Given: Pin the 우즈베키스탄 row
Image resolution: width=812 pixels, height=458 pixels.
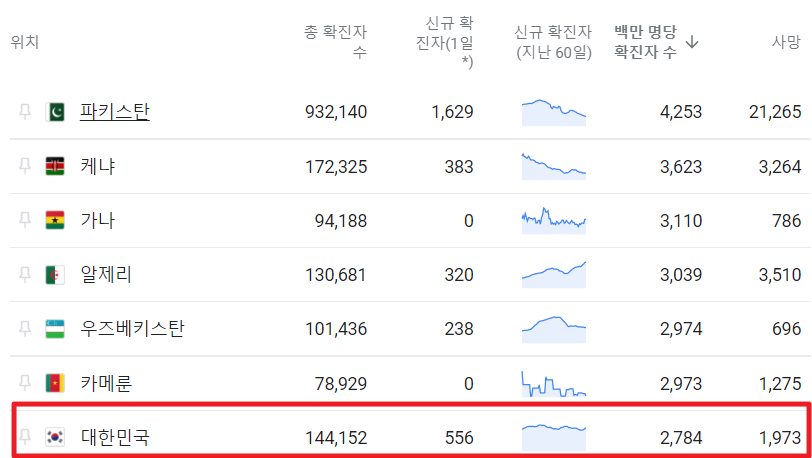Looking at the screenshot, I should (x=25, y=328).
